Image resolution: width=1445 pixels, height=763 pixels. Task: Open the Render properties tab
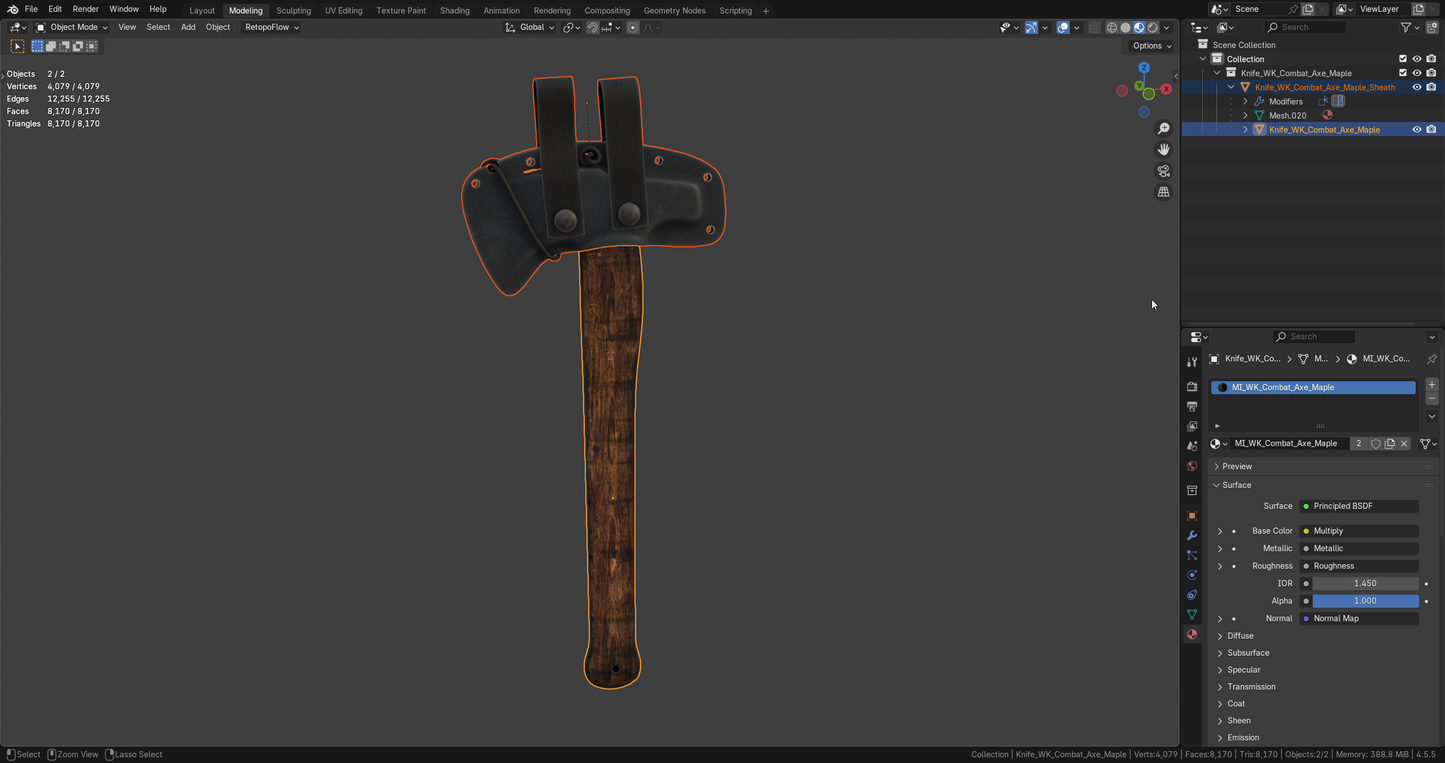pos(1192,386)
